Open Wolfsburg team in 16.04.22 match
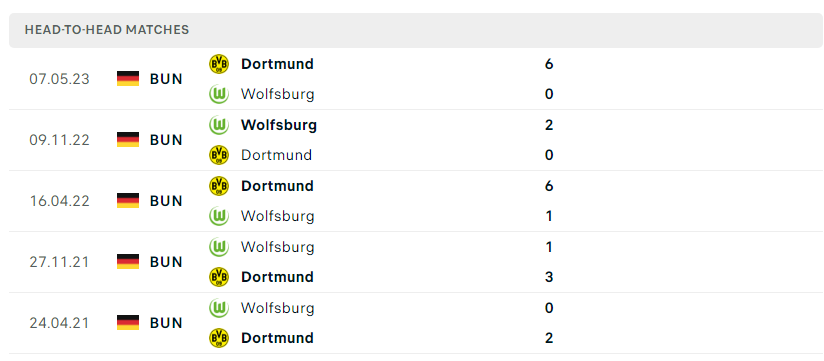The height and width of the screenshot is (361, 824). (x=277, y=216)
